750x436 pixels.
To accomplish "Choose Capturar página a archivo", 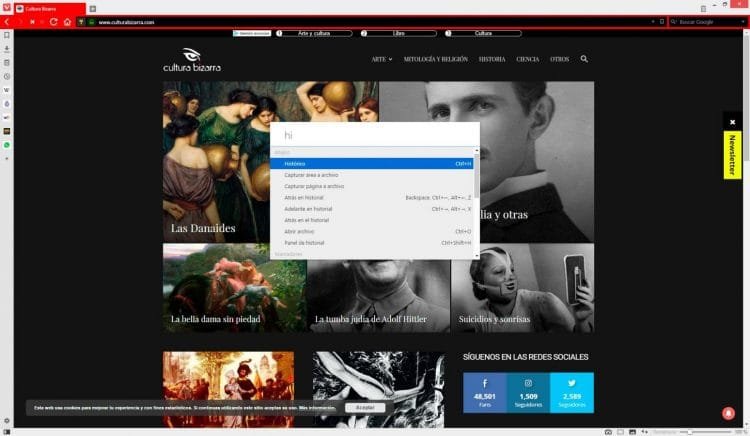I will [x=372, y=186].
